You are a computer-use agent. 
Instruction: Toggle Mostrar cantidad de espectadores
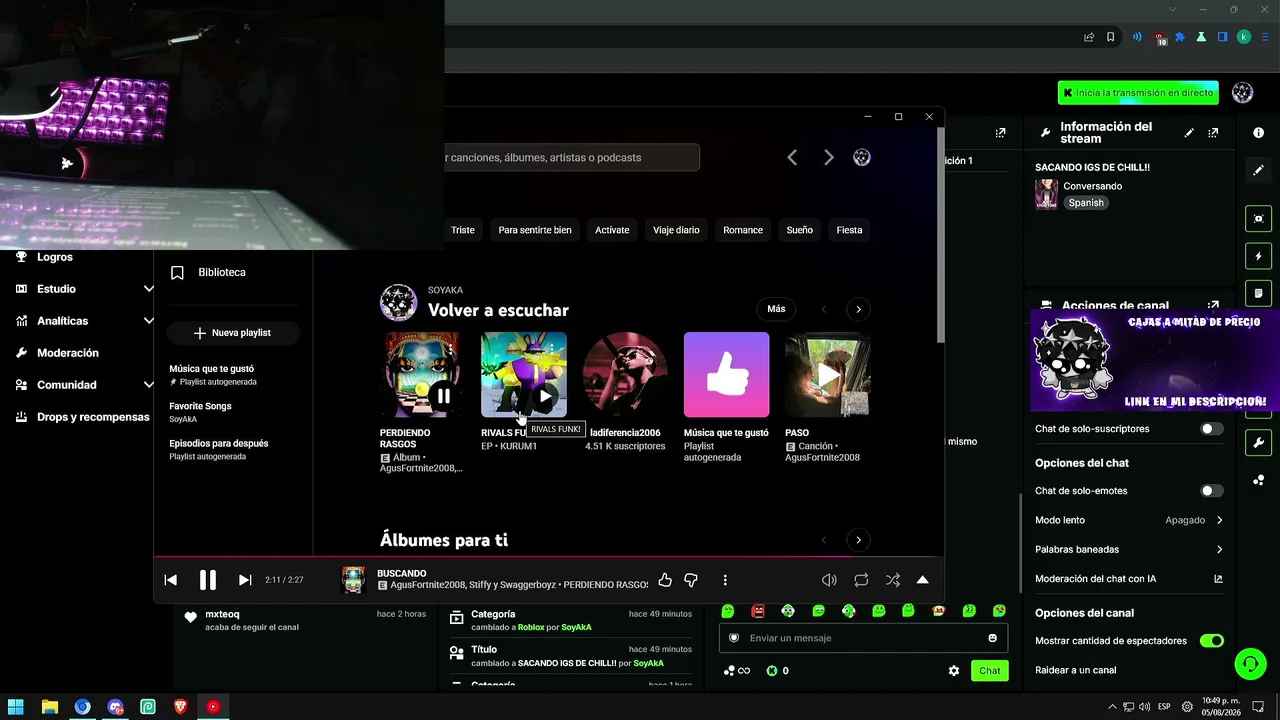1212,641
